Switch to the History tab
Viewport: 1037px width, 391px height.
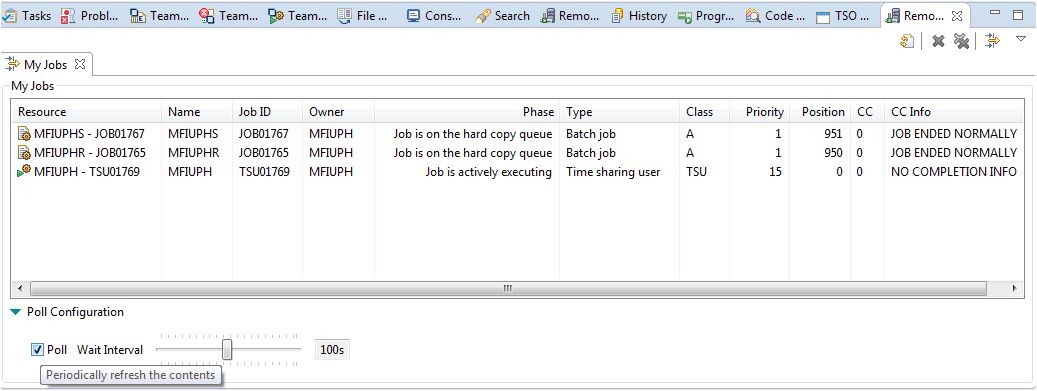[x=639, y=16]
